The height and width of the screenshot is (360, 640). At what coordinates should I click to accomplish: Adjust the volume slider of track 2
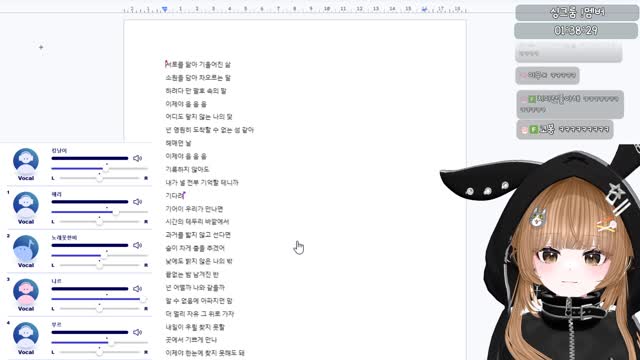[99, 255]
